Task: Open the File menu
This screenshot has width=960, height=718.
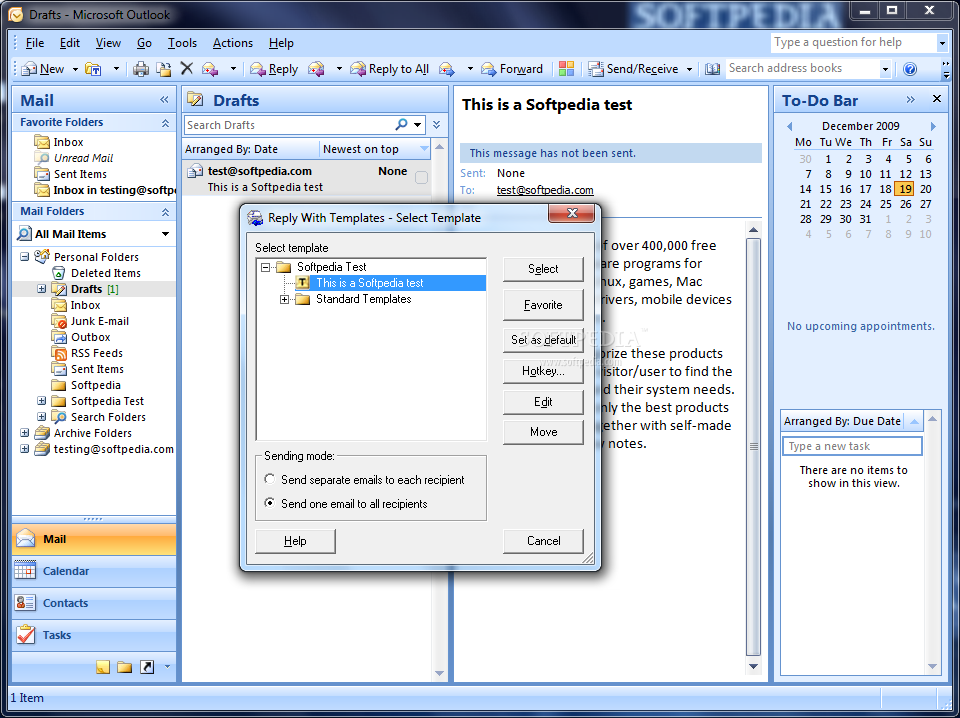Action: tap(35, 43)
